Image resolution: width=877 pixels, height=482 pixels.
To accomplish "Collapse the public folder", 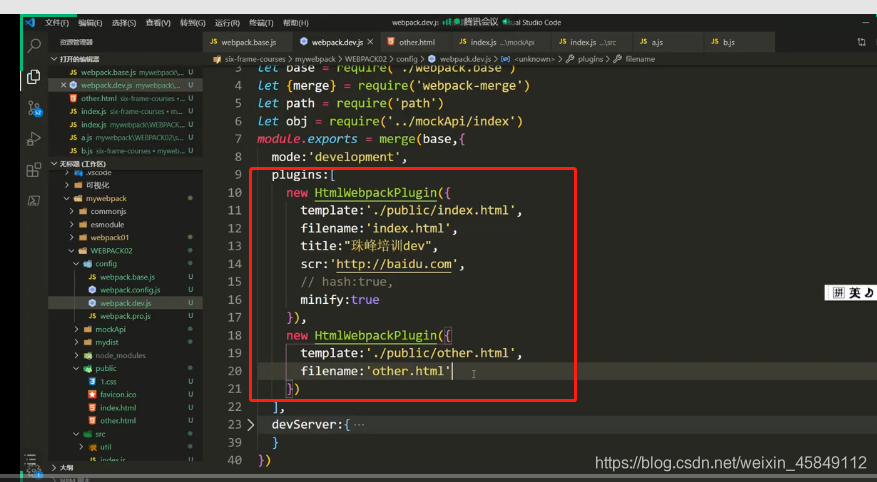I will [76, 368].
